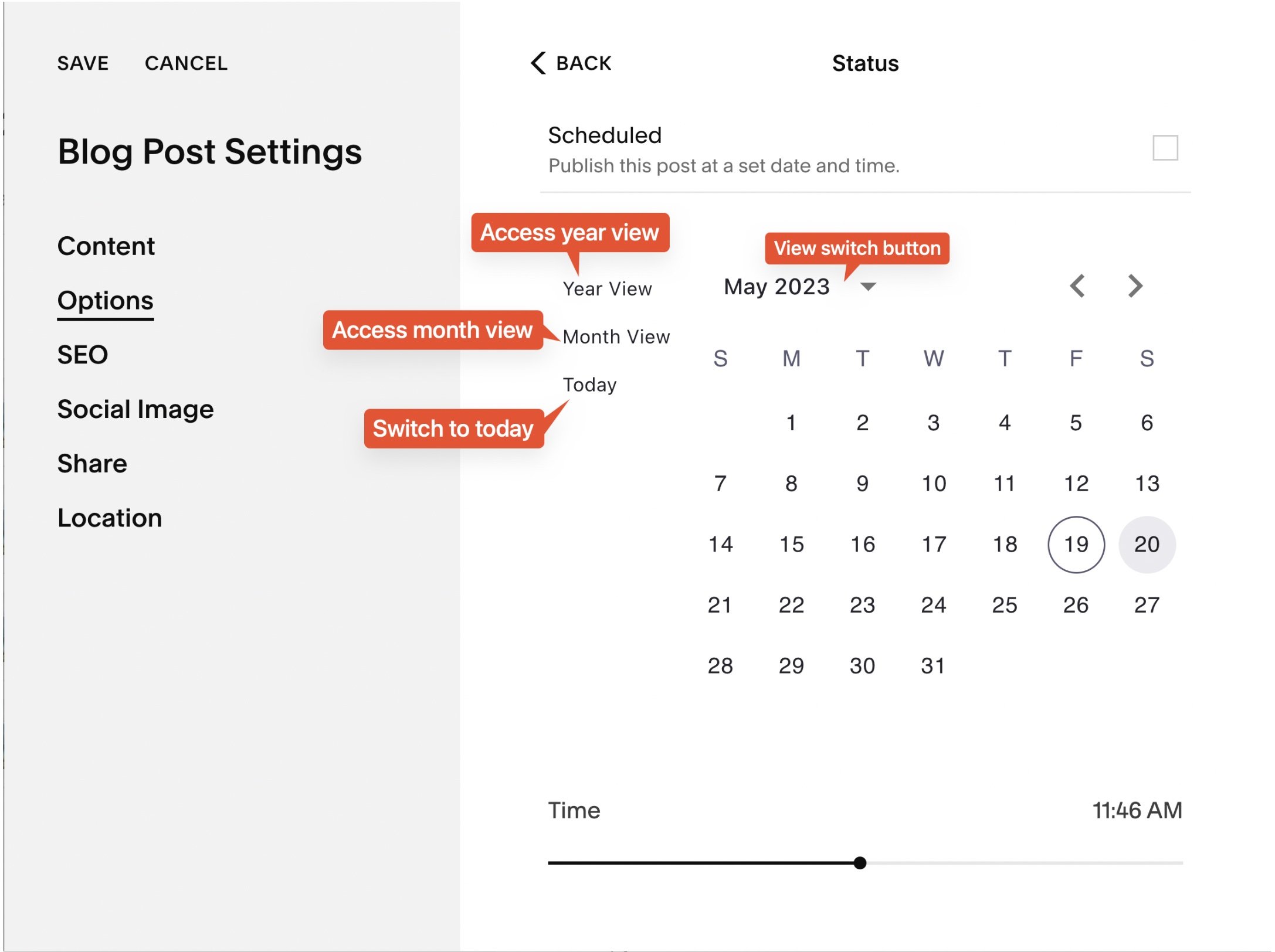
Task: Click the Status panel heading
Action: [865, 63]
